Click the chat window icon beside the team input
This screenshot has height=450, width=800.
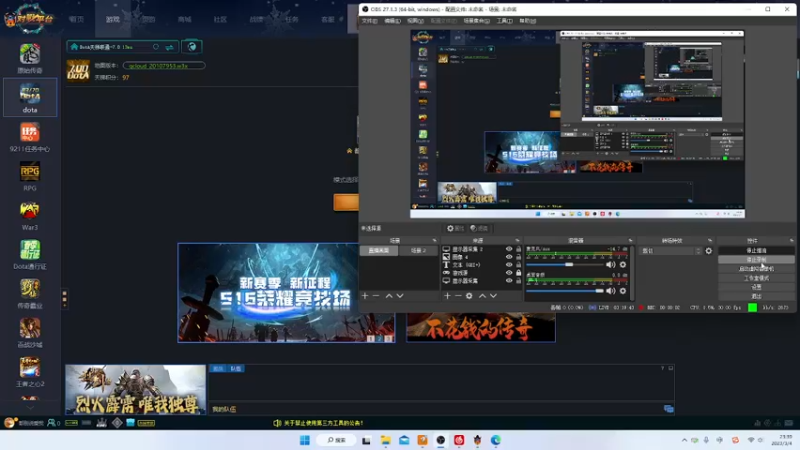tap(668, 409)
